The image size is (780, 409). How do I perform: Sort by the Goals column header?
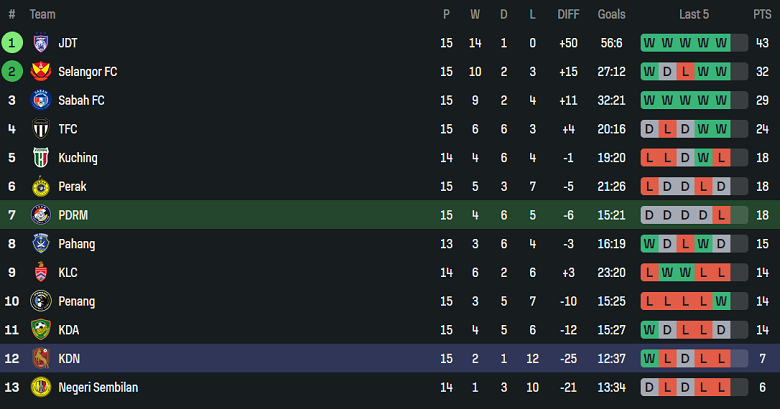pyautogui.click(x=611, y=14)
